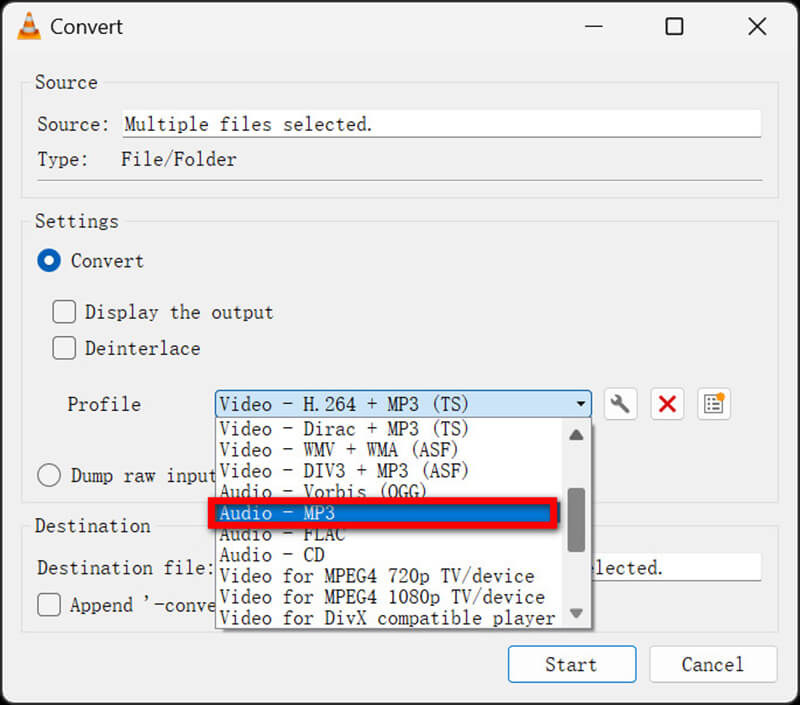The image size is (800, 705).
Task: Choose Audio - CD profile
Action: pos(391,555)
